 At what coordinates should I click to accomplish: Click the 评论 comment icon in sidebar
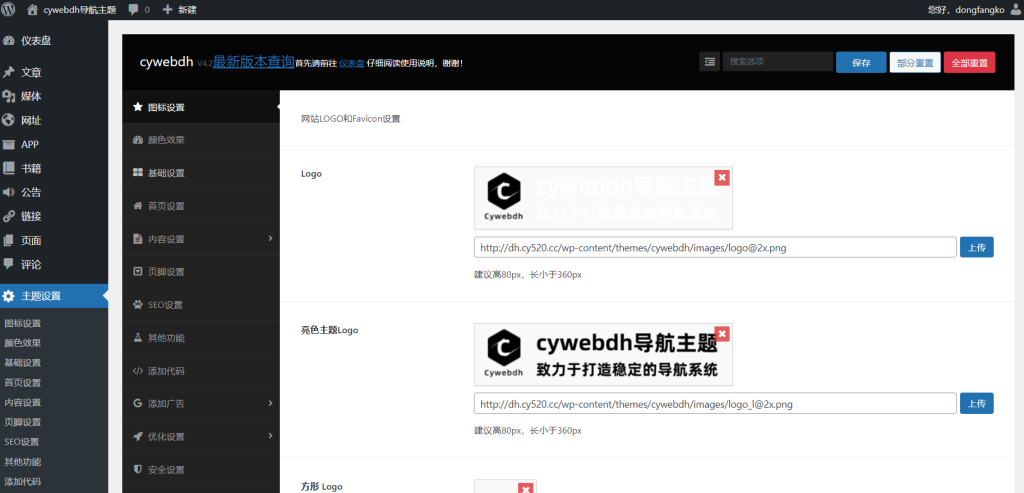[8, 264]
